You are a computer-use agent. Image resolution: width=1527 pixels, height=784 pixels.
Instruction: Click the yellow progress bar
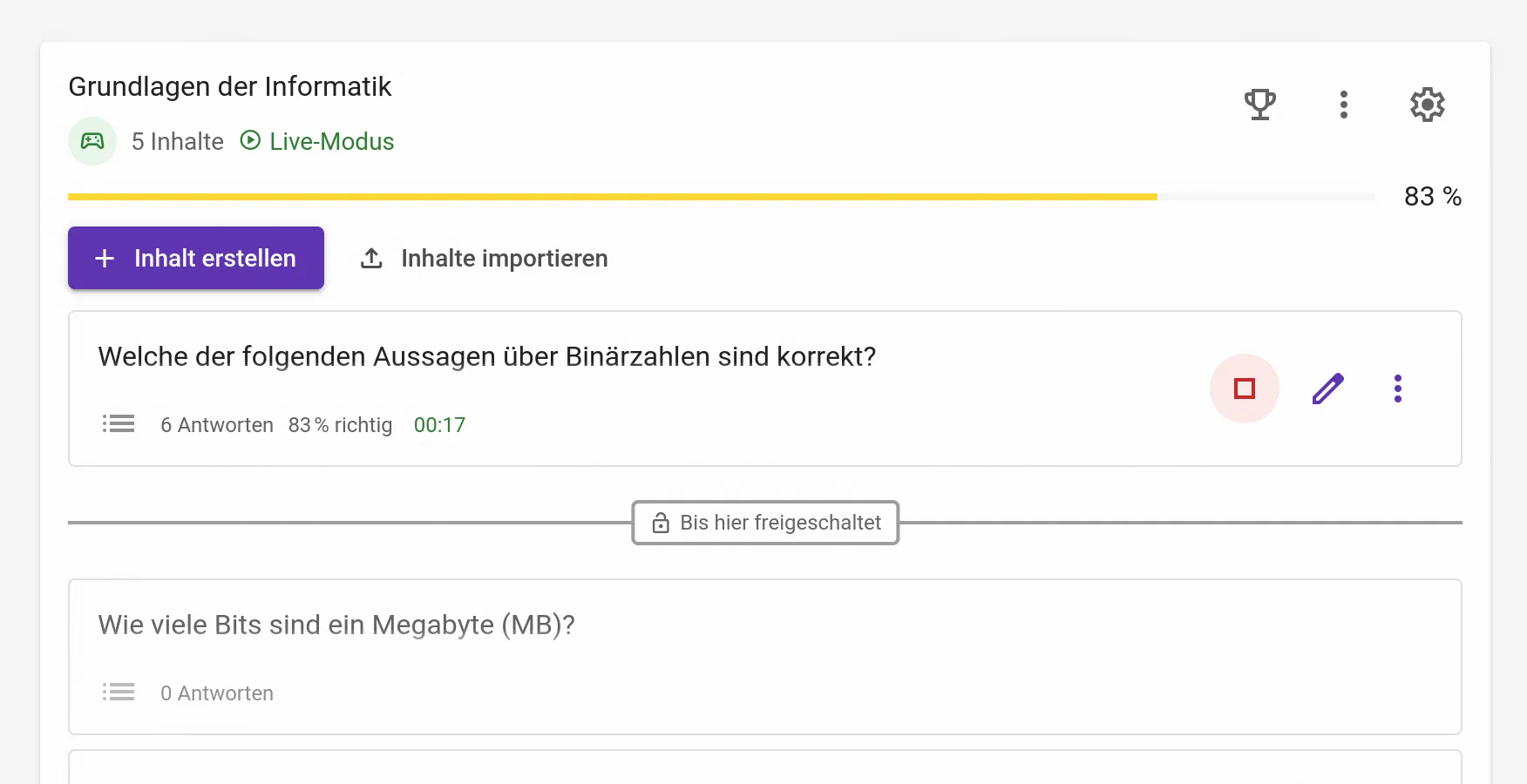(x=612, y=197)
